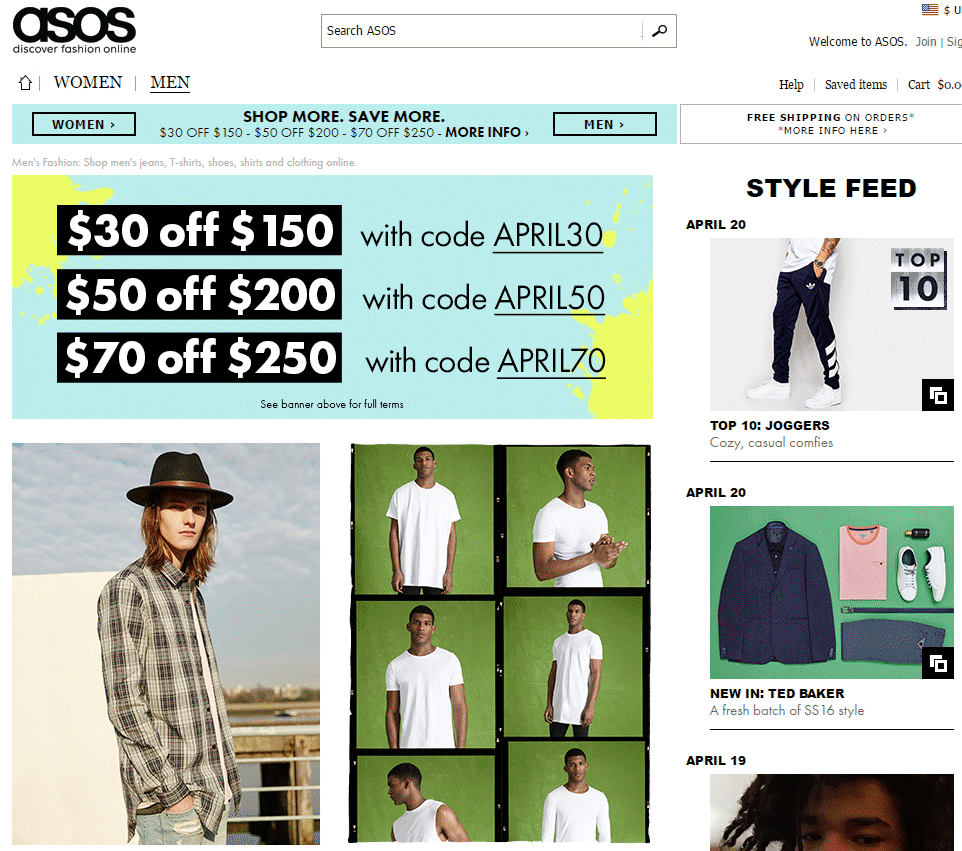Open Saved items
The image size is (962, 851).
click(x=855, y=85)
